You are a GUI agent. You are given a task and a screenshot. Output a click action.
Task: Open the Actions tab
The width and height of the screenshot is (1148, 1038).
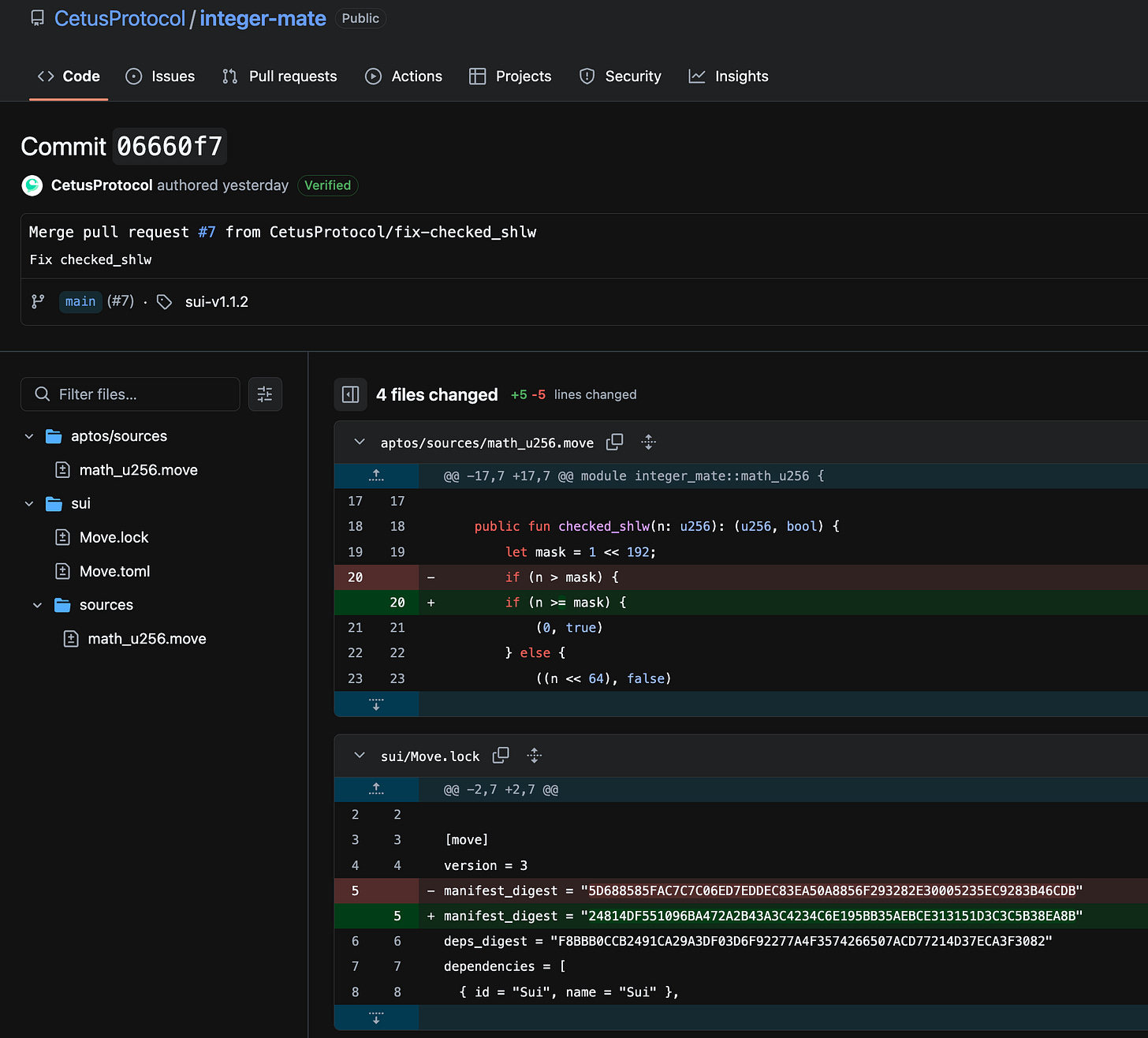pyautogui.click(x=404, y=77)
